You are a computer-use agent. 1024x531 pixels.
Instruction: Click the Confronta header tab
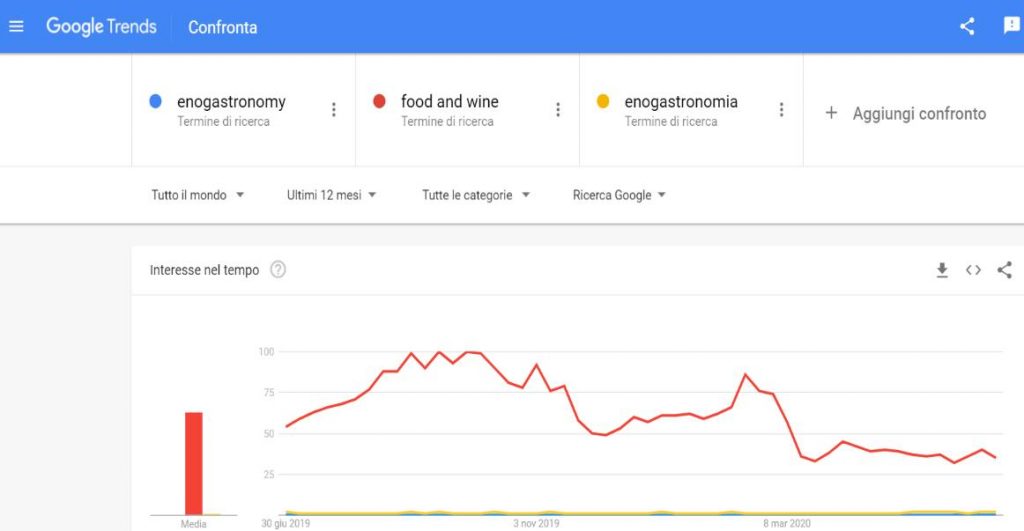[223, 27]
